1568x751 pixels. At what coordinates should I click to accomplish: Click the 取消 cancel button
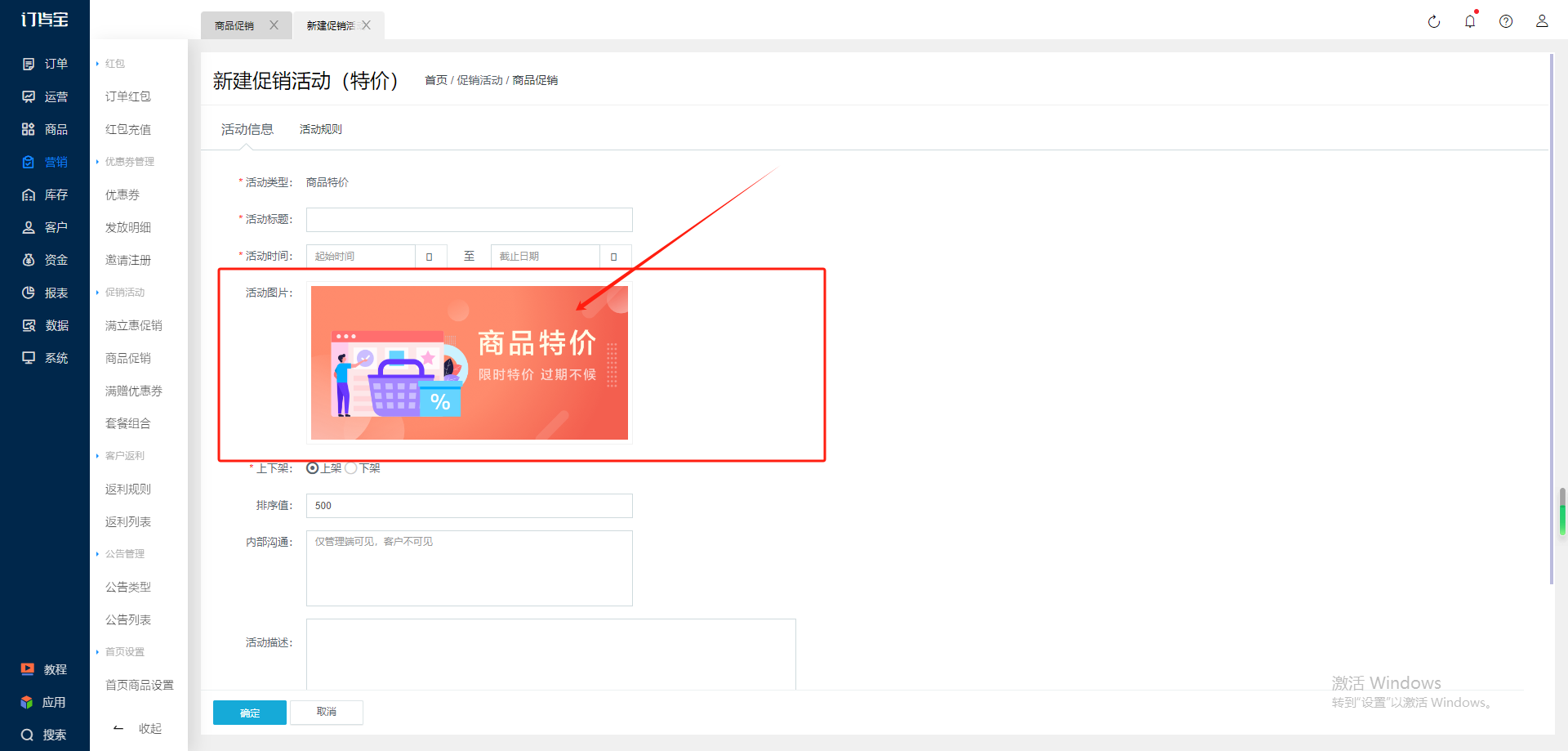coord(327,712)
